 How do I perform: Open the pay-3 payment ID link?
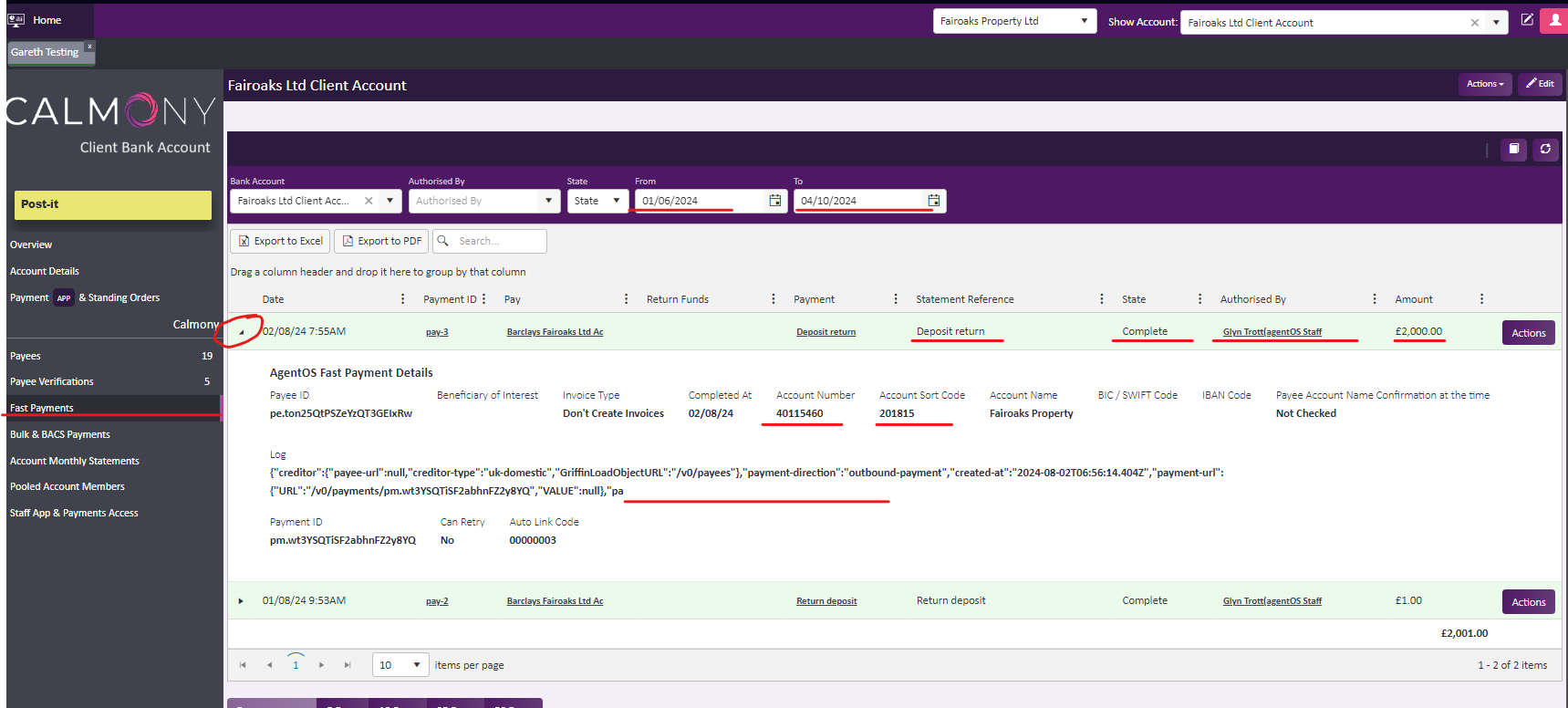(x=437, y=332)
